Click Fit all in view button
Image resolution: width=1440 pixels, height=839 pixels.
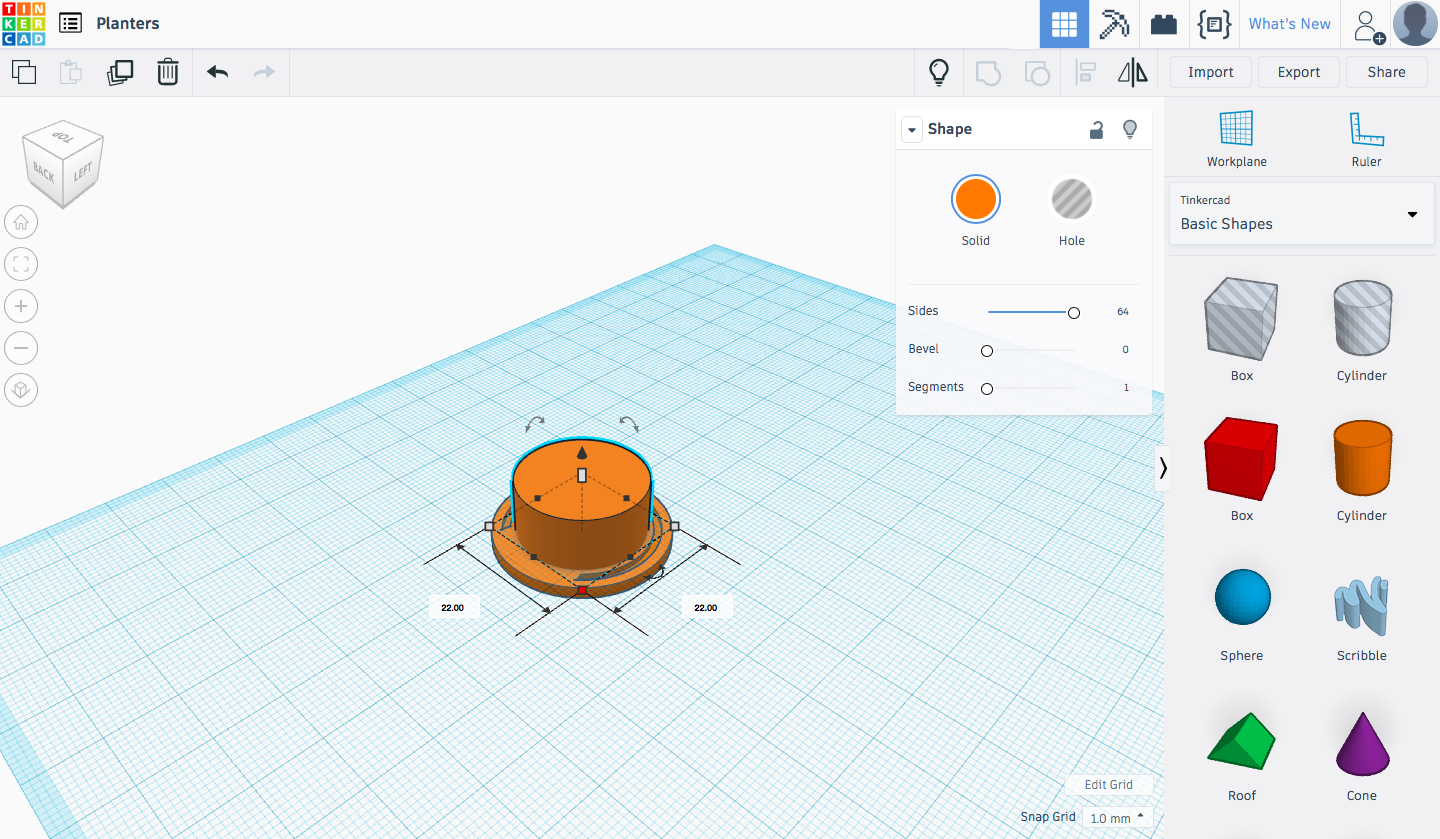pyautogui.click(x=21, y=264)
